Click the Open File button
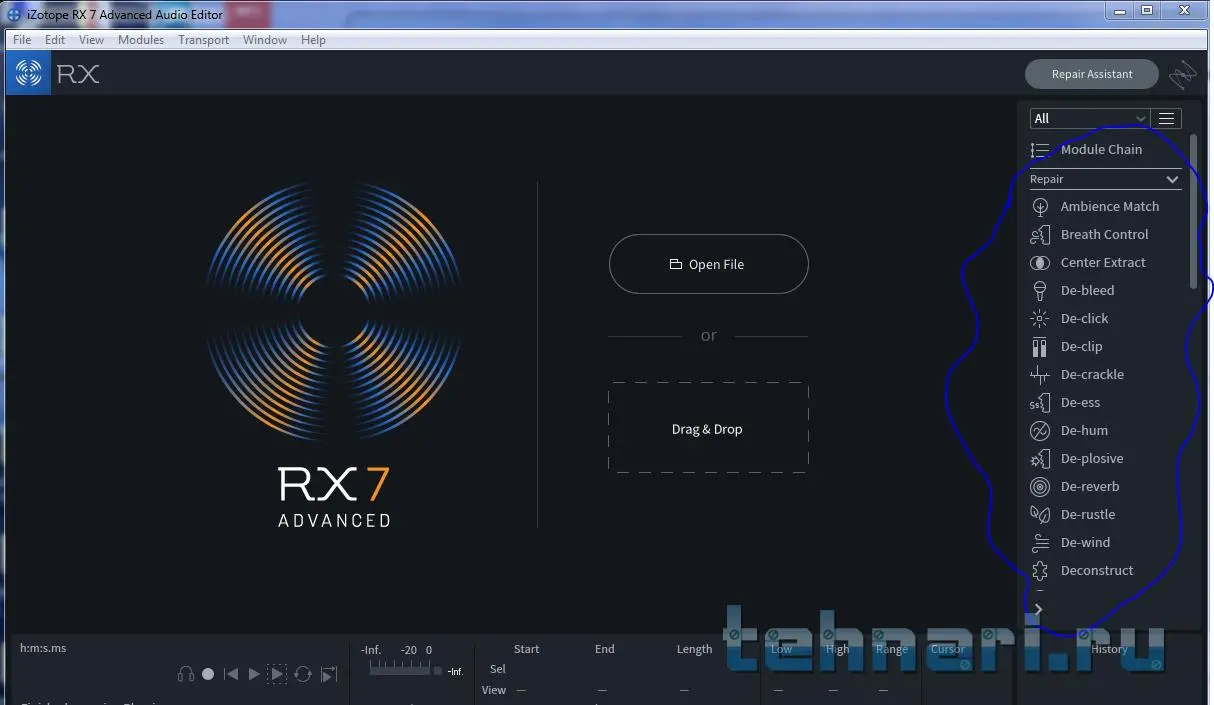The height and width of the screenshot is (705, 1214). click(x=708, y=264)
